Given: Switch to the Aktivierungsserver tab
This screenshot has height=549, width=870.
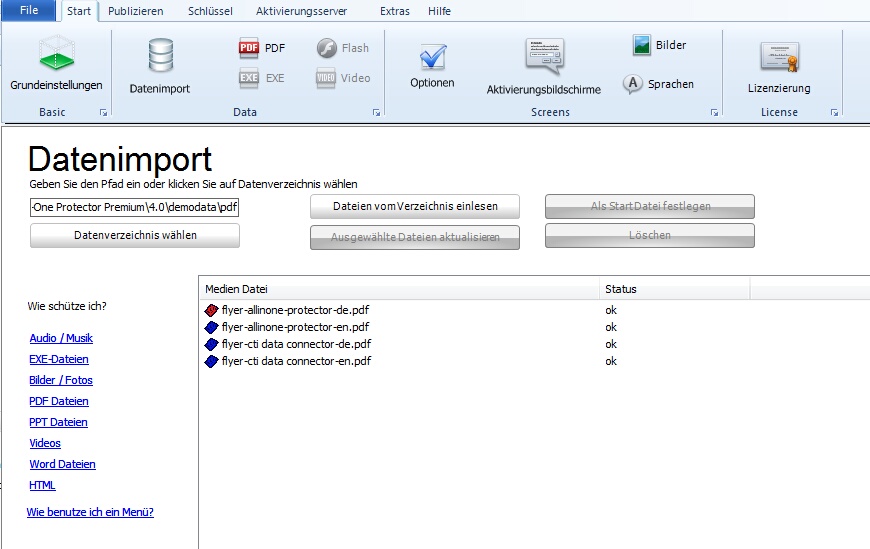Looking at the screenshot, I should (301, 11).
